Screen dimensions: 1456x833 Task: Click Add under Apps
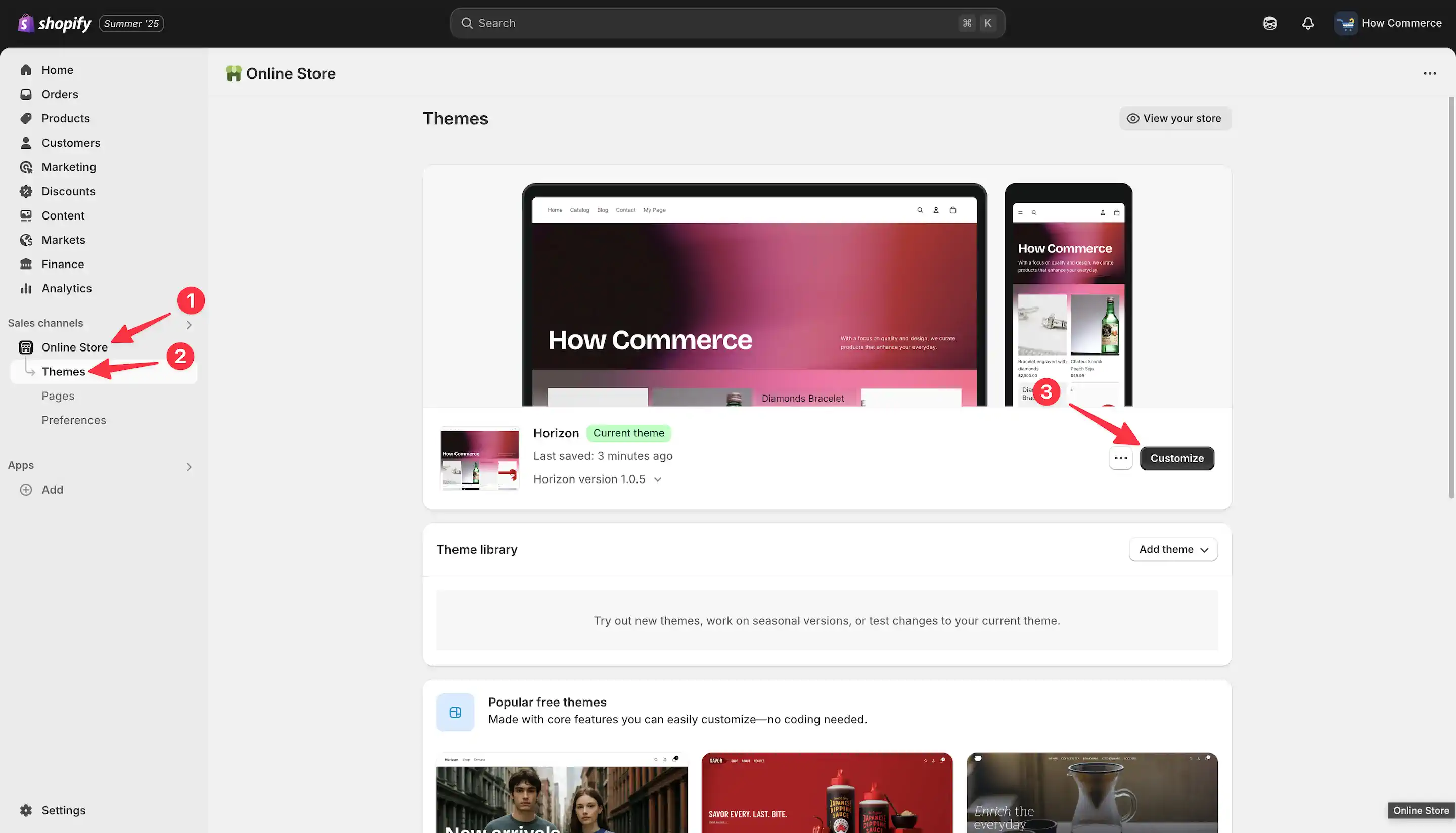[x=52, y=490]
